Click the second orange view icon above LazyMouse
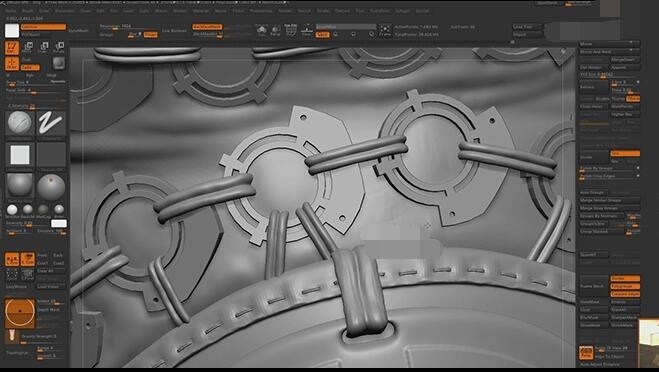The image size is (659, 372). pos(28,259)
